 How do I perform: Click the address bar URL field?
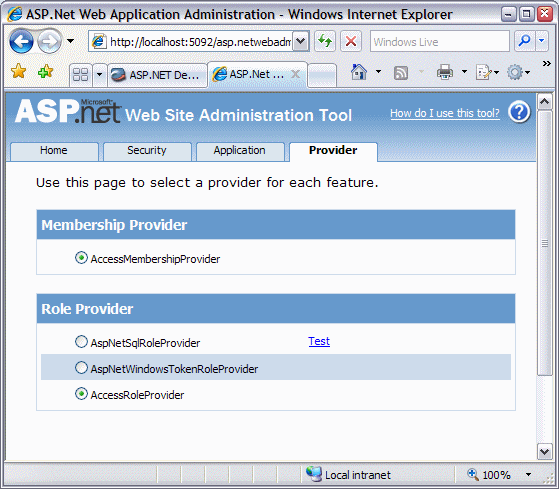(191, 42)
